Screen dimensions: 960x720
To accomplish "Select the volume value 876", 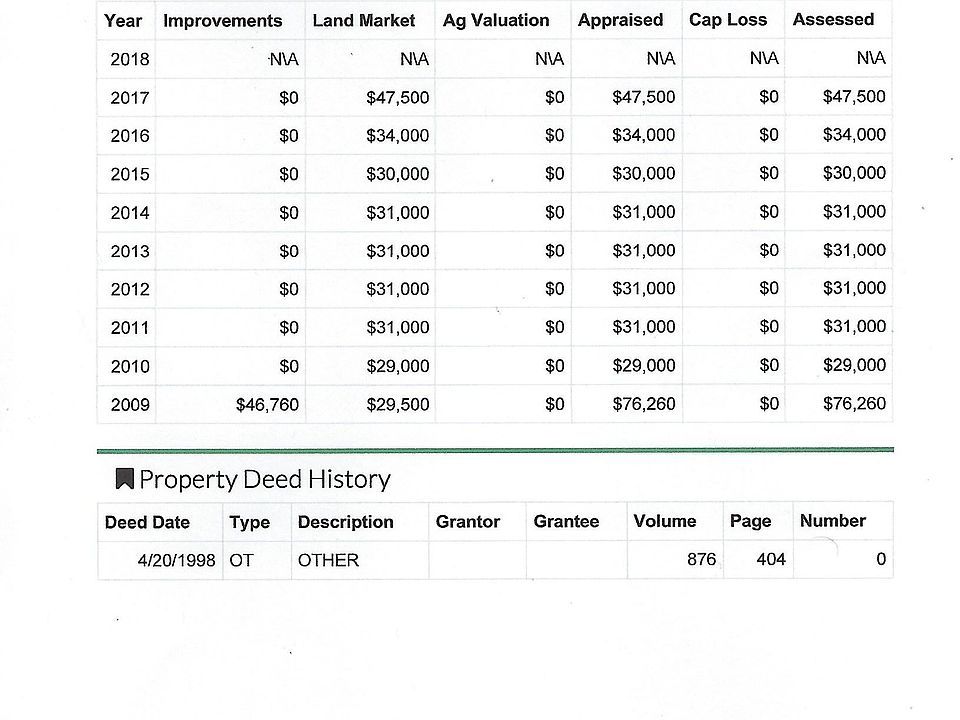I will coord(702,559).
